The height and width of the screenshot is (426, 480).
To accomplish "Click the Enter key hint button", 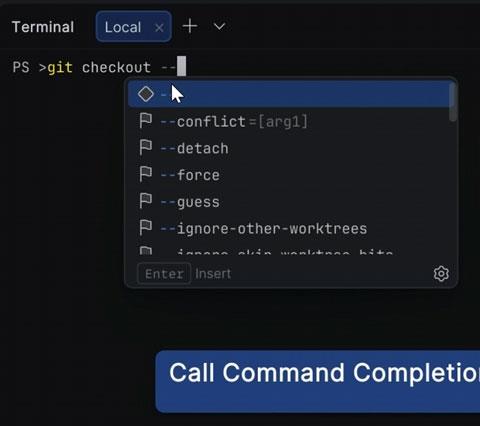I will [x=164, y=274].
